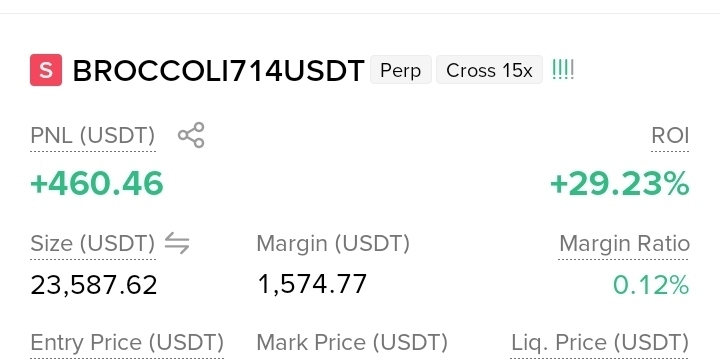The height and width of the screenshot is (361, 720).
Task: Open the BROCCOLI714USDT contract name
Action: coord(219,71)
